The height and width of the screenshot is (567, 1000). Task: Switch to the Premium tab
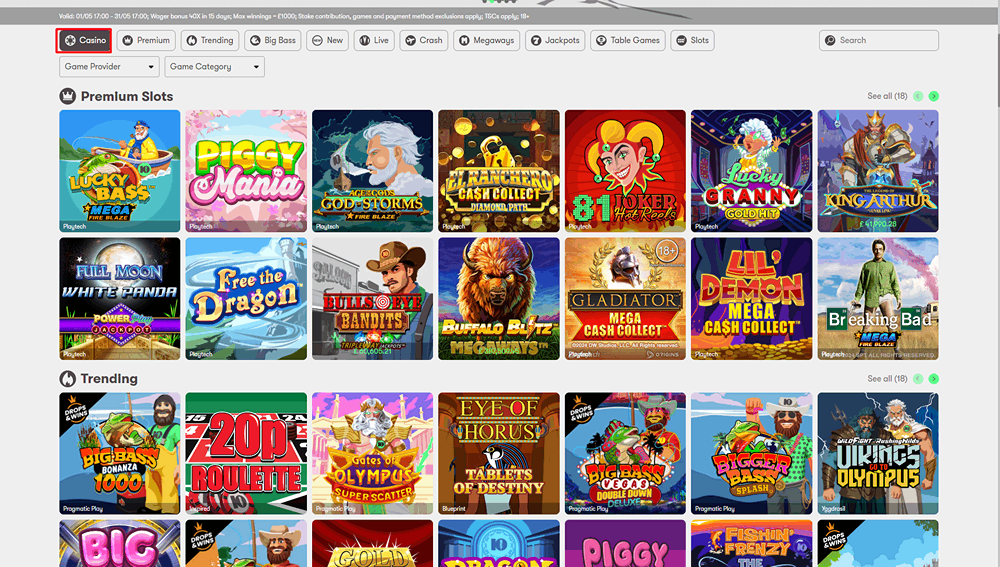(146, 40)
